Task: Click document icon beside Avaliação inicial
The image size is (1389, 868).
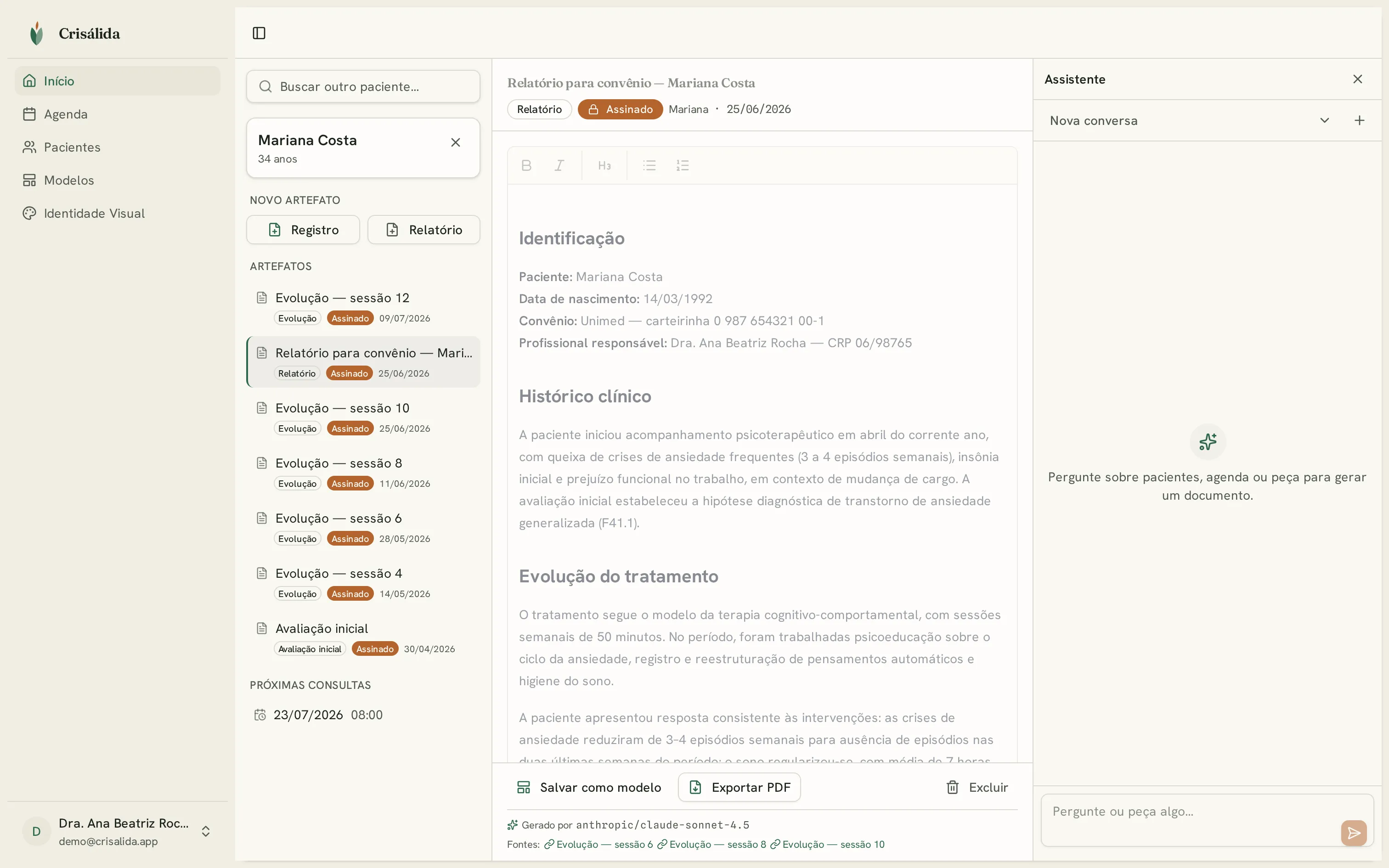Action: pyautogui.click(x=262, y=628)
